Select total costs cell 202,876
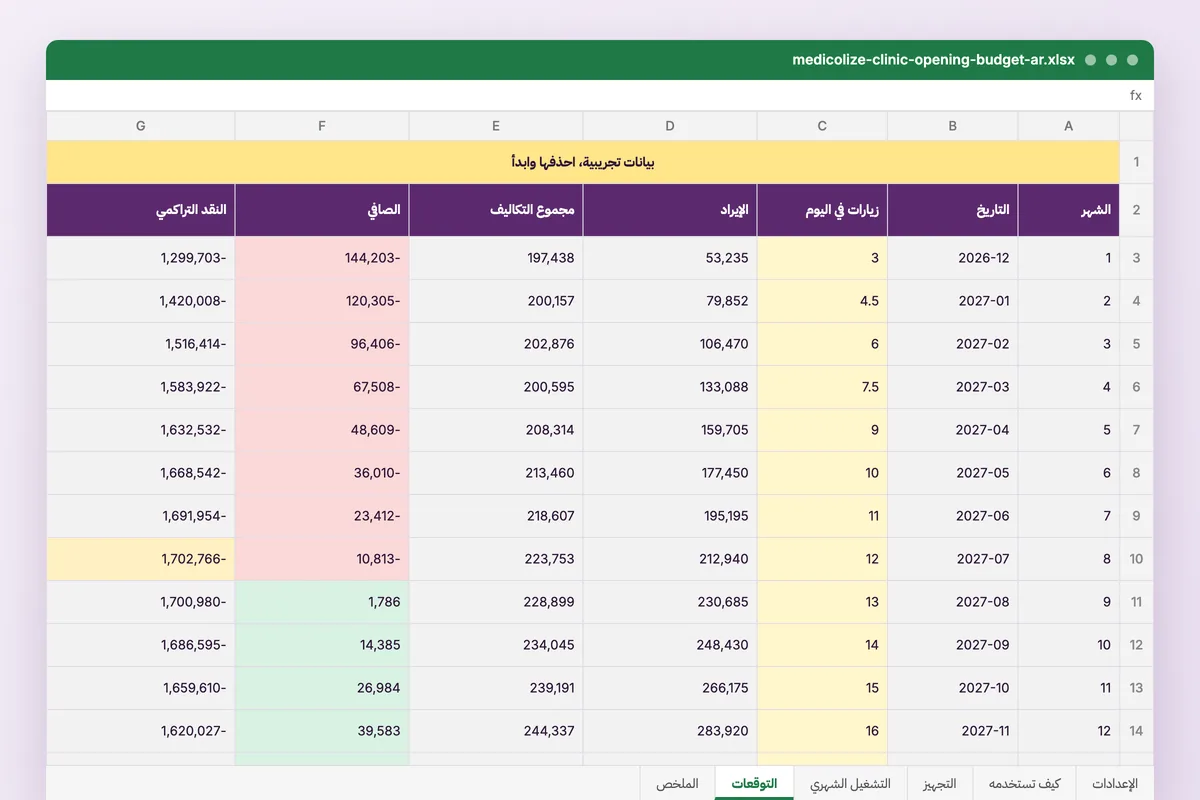This screenshot has width=1200, height=800. click(496, 344)
